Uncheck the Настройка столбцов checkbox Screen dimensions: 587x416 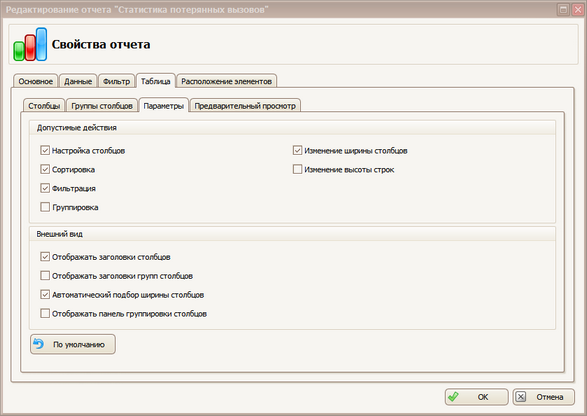[45, 151]
